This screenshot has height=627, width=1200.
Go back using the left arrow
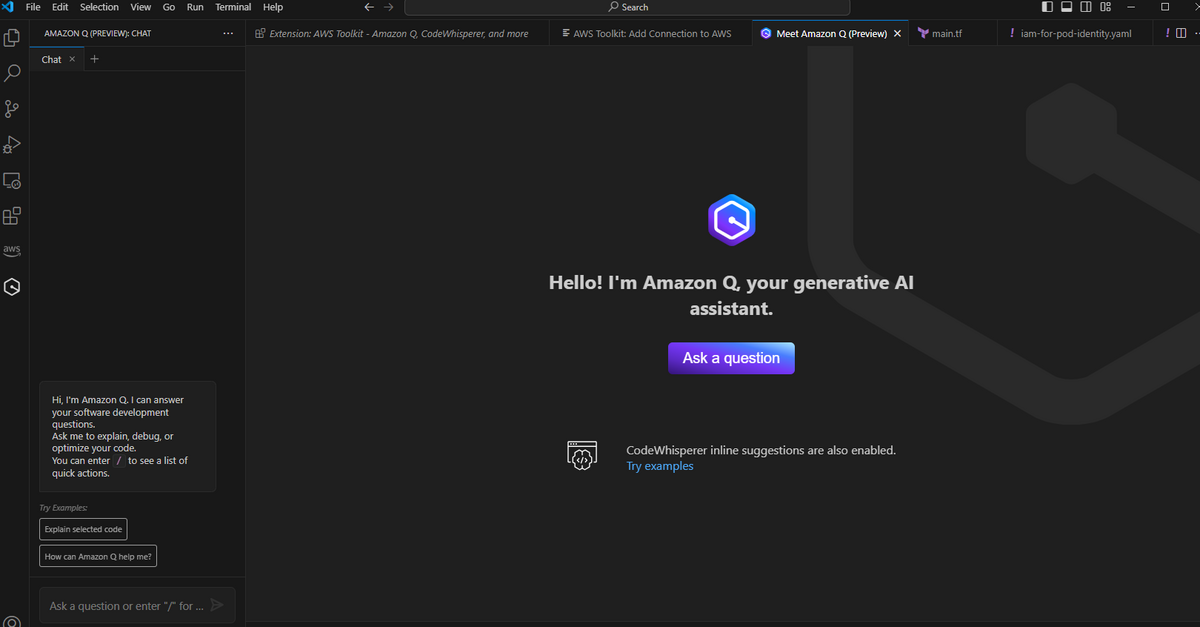[369, 7]
